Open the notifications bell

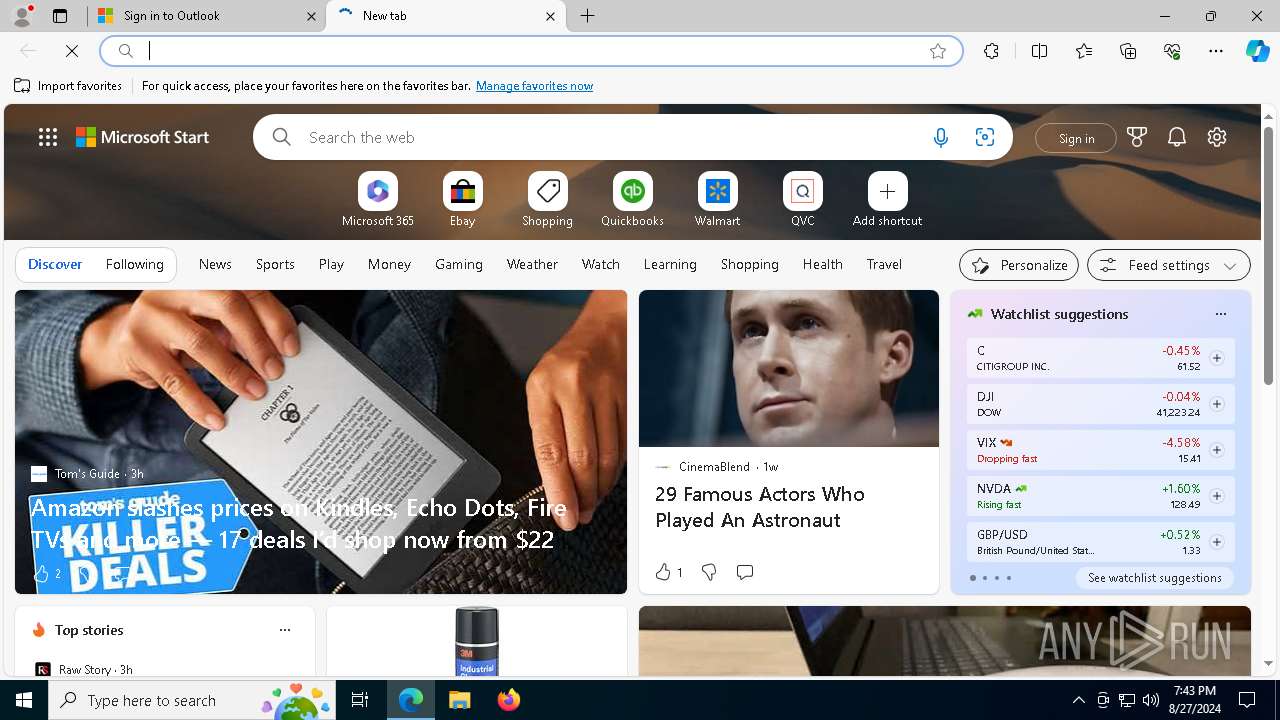[x=1177, y=138]
